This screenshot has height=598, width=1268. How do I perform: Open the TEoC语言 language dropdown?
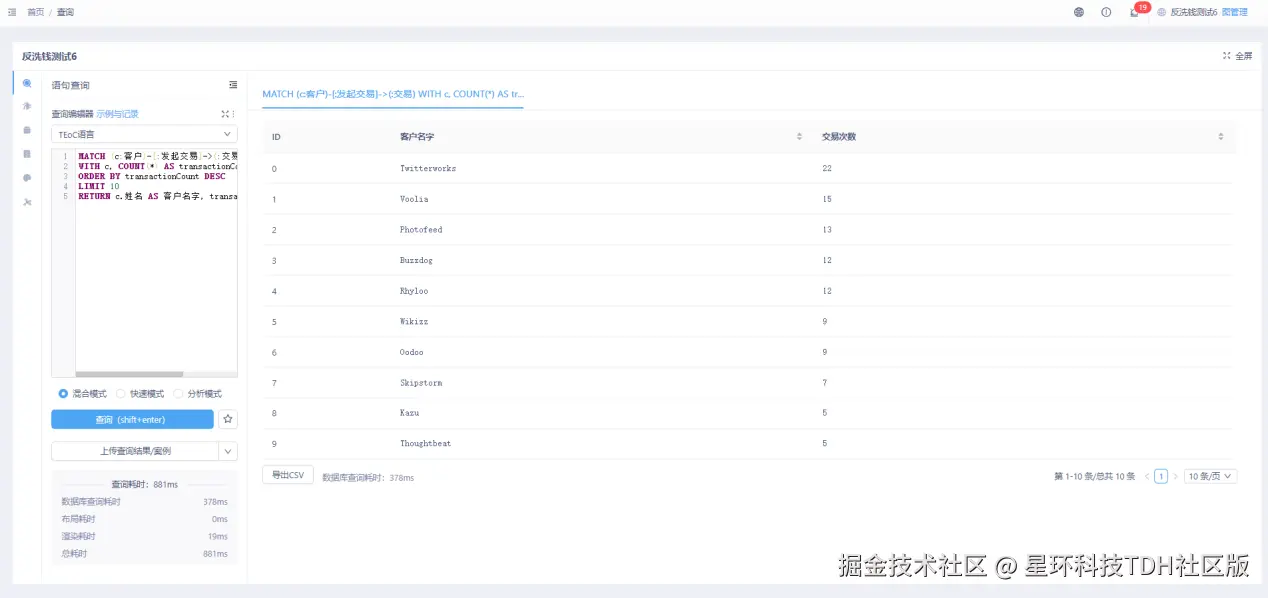pyautogui.click(x=144, y=134)
